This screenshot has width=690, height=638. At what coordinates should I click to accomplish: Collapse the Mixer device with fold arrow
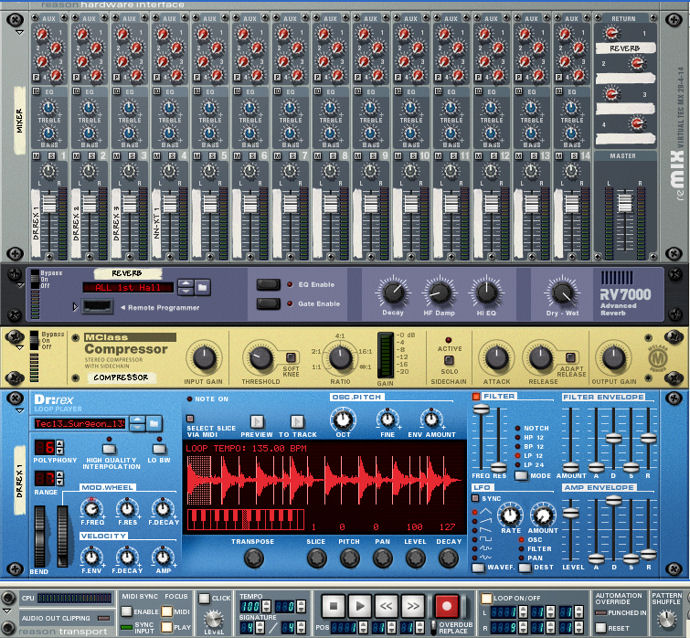19,33
